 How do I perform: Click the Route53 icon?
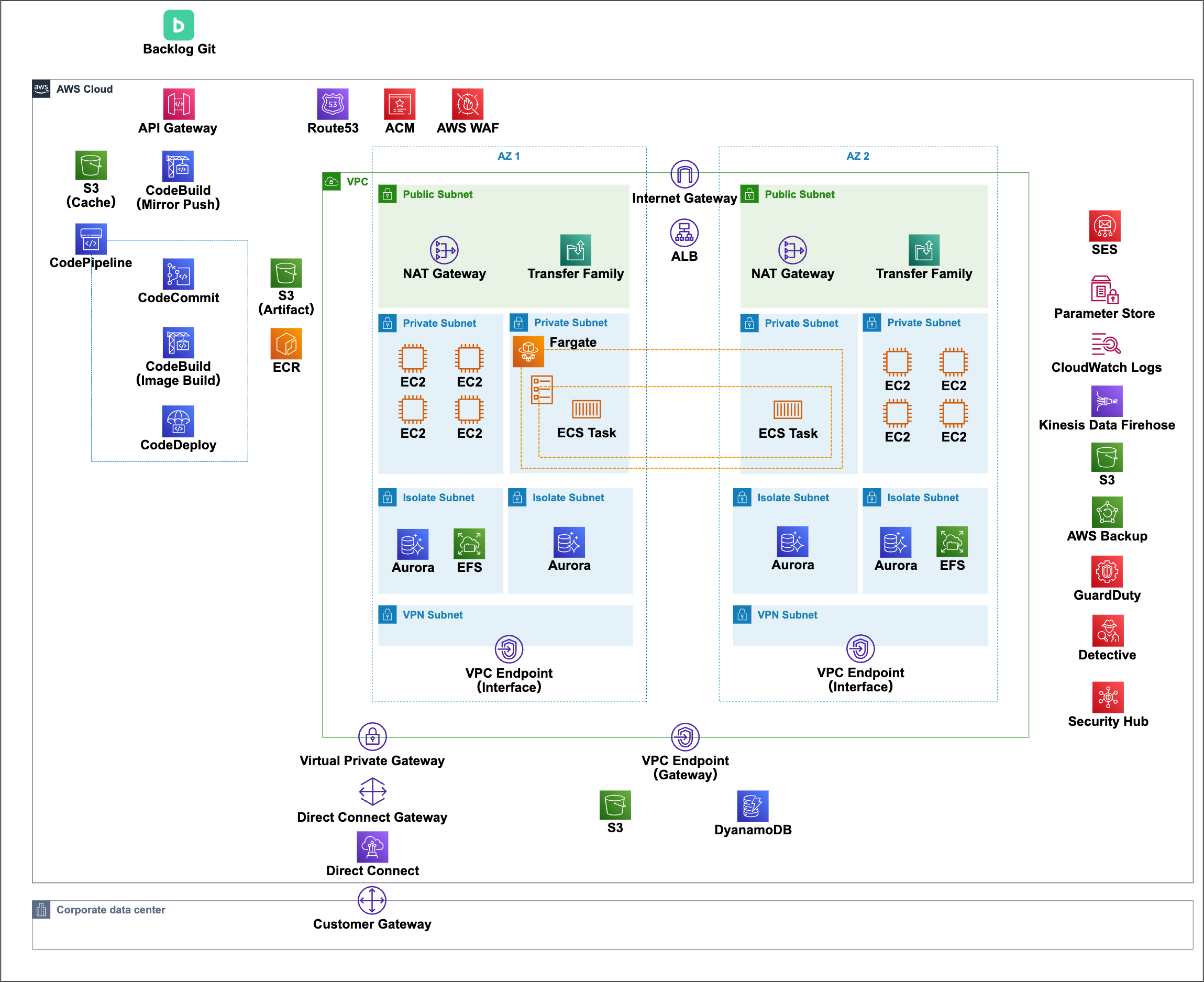tap(333, 104)
